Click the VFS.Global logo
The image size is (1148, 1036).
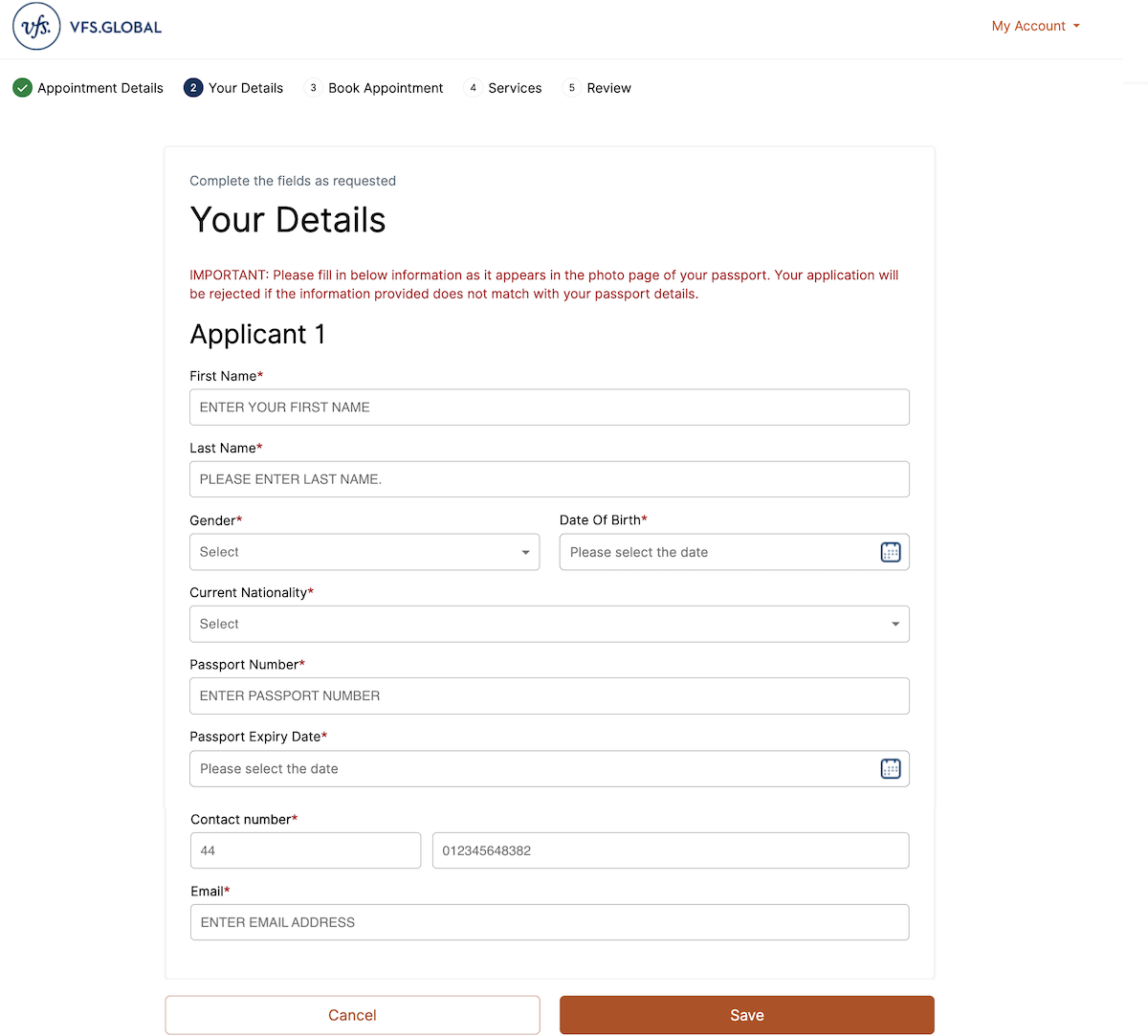pyautogui.click(x=86, y=26)
